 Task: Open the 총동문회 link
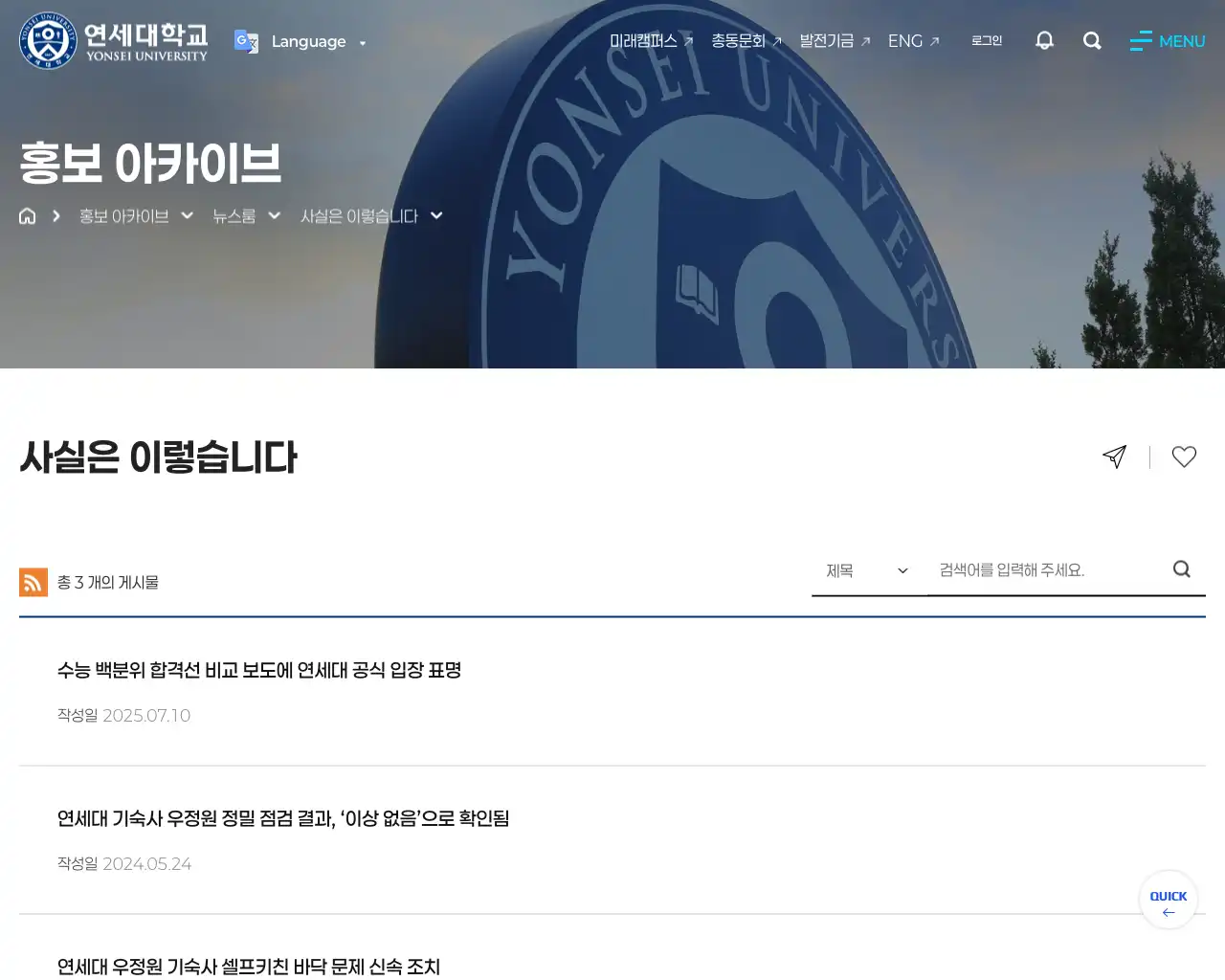[746, 41]
